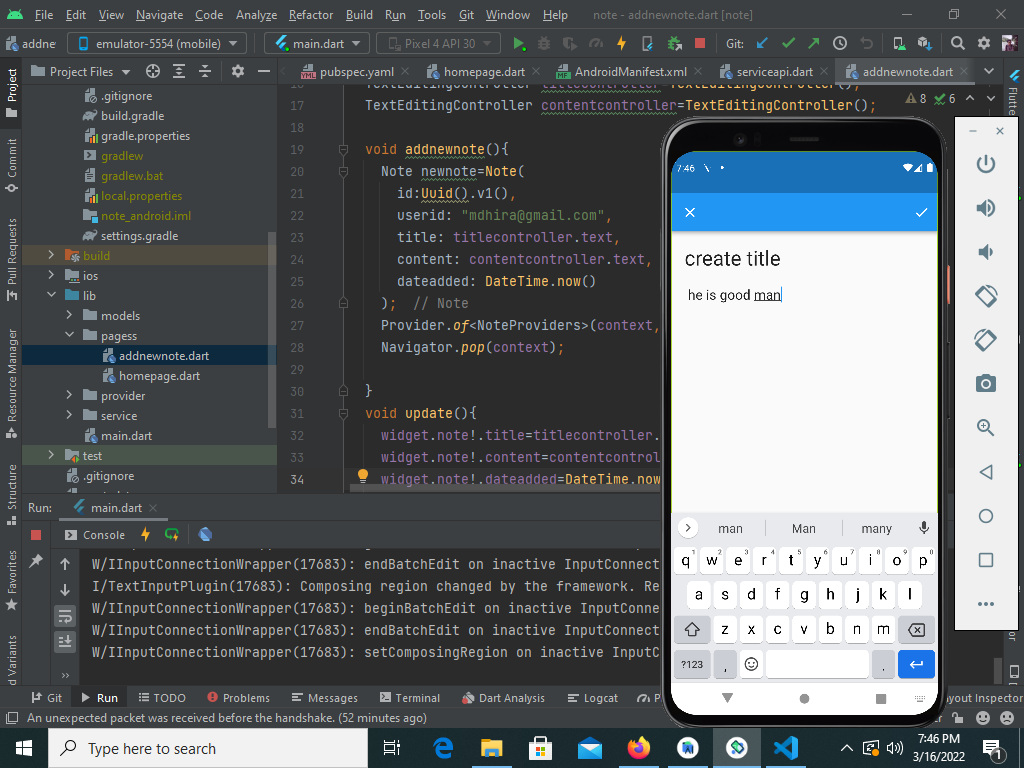
Task: Toggle Shift key on emulator keyboard
Action: 691,629
